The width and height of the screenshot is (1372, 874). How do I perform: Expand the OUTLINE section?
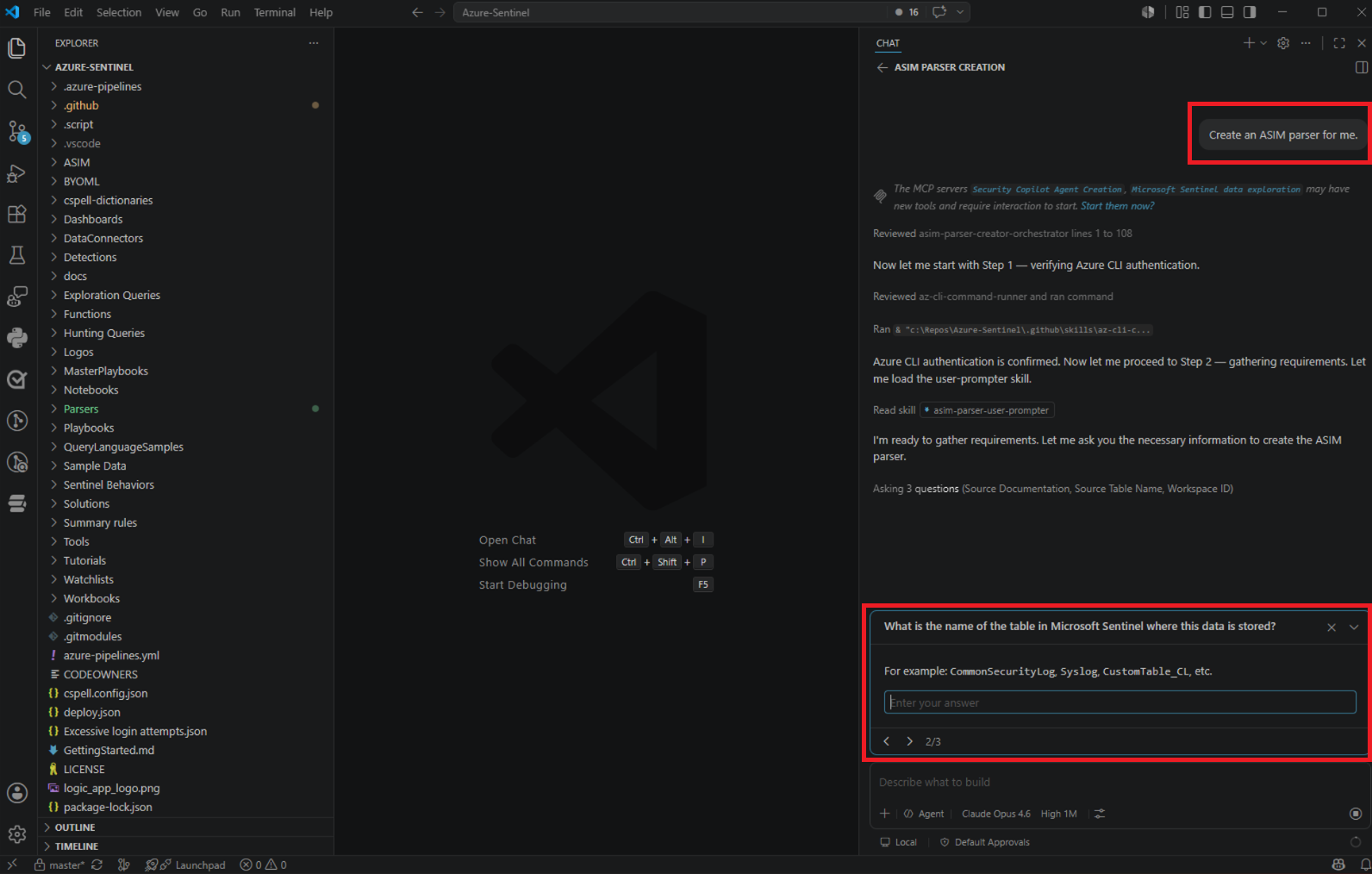tap(185, 827)
